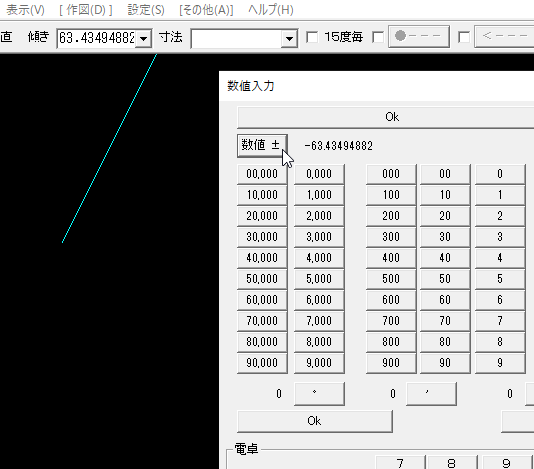Click the lower Ok button
Screen dimensions: 534x469
[x=314, y=421]
